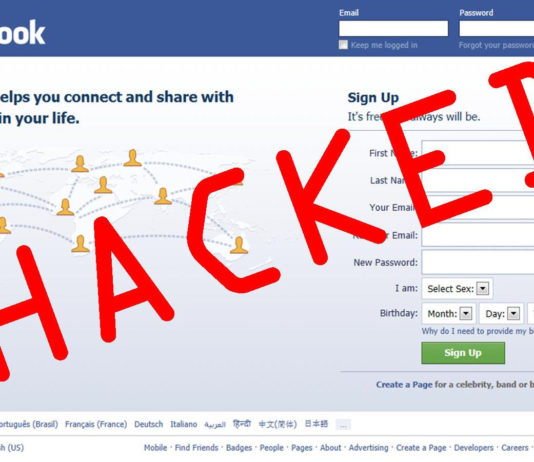Select the Italiano language link
The height and width of the screenshot is (462, 534).
pyautogui.click(x=184, y=424)
